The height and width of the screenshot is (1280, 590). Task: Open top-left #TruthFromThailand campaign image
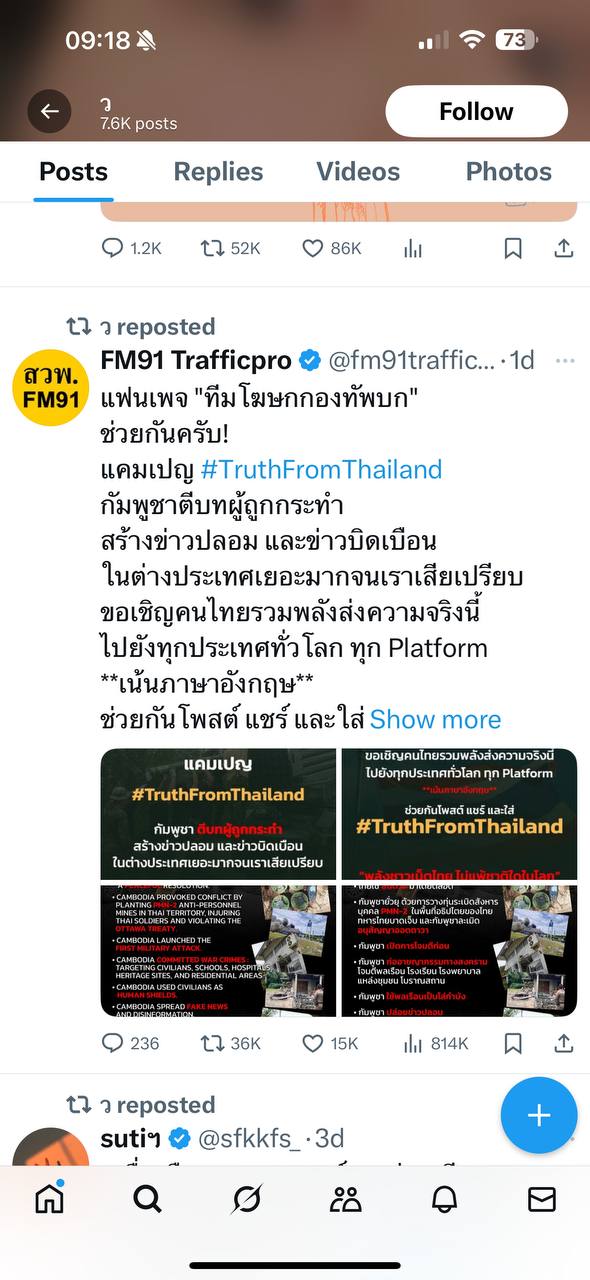(219, 814)
